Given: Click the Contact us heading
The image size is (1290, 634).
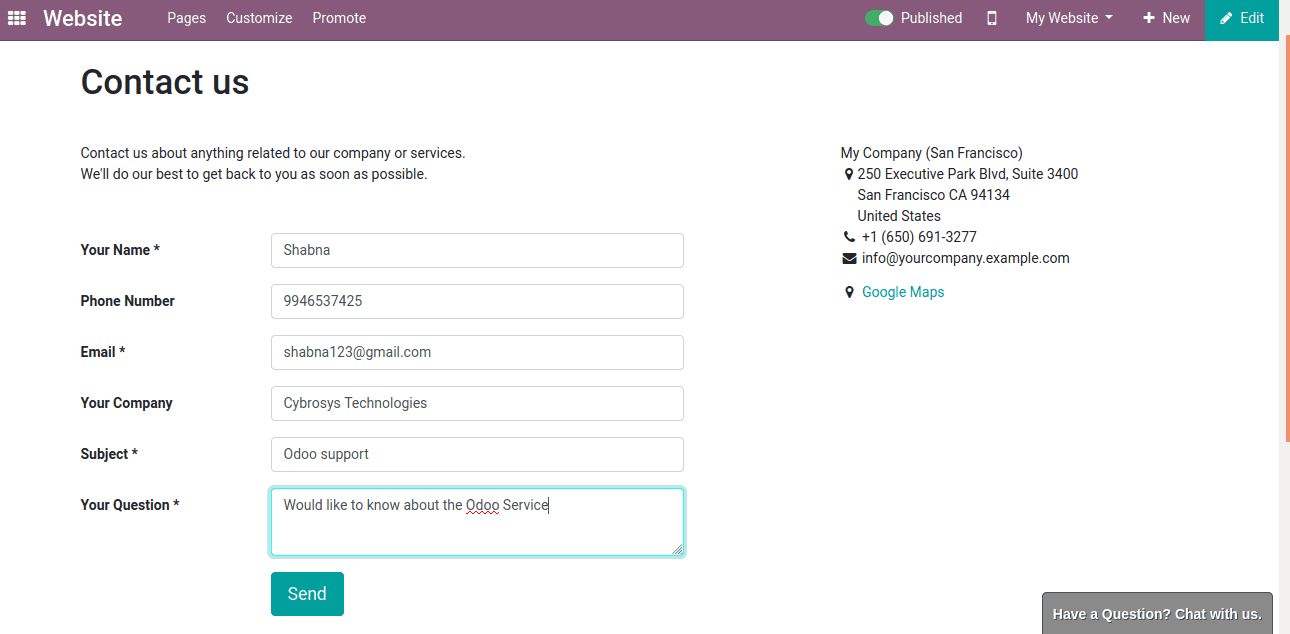Looking at the screenshot, I should [x=165, y=82].
